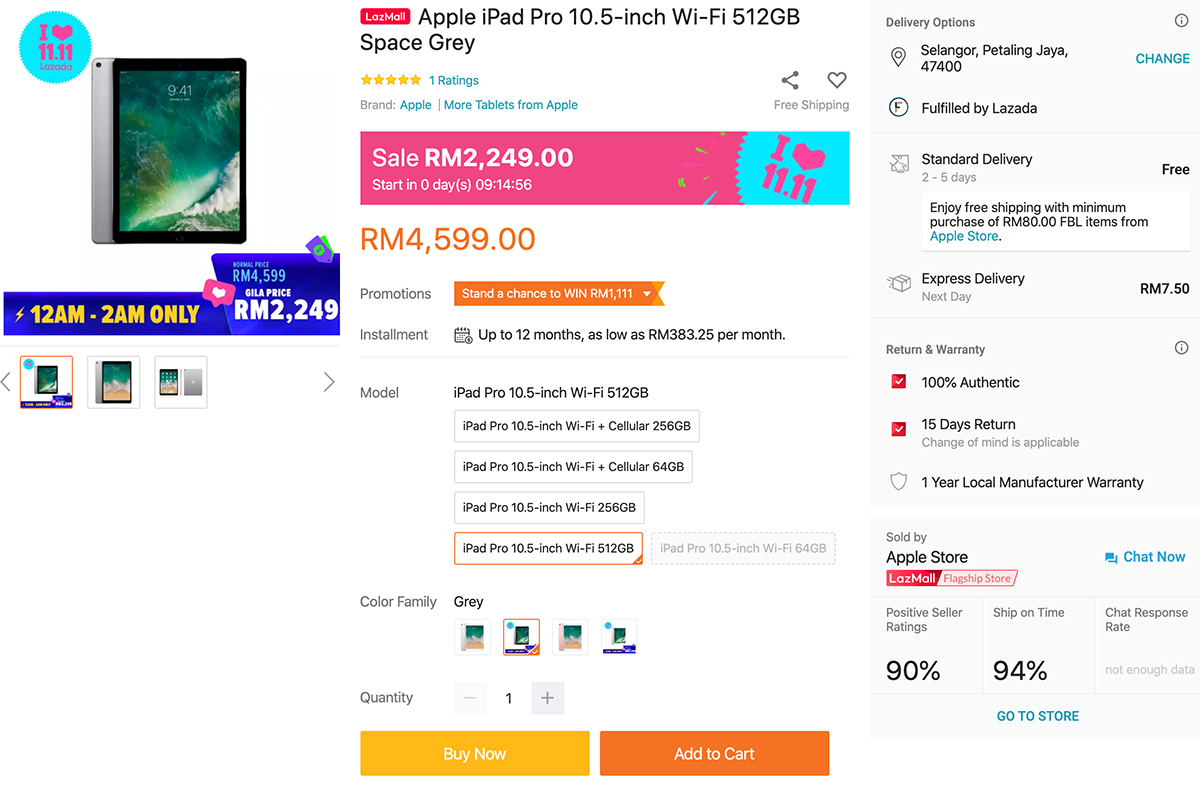Image resolution: width=1200 pixels, height=788 pixels.
Task: Click CHANGE delivery location link
Action: [x=1162, y=59]
